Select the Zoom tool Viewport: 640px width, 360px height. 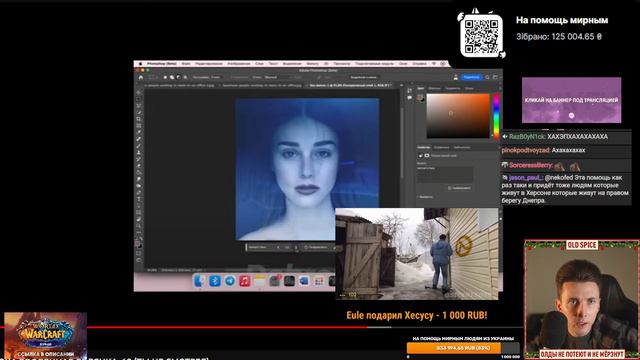tap(138, 226)
